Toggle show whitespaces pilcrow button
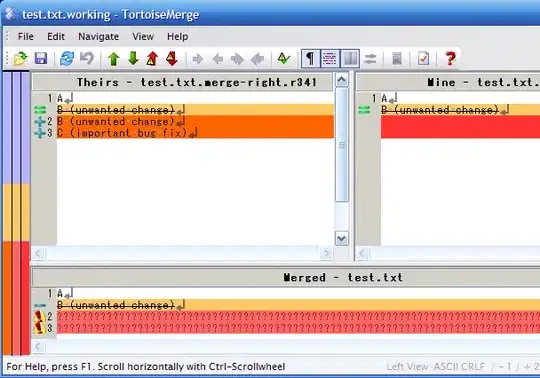This screenshot has height=378, width=540. [310, 59]
